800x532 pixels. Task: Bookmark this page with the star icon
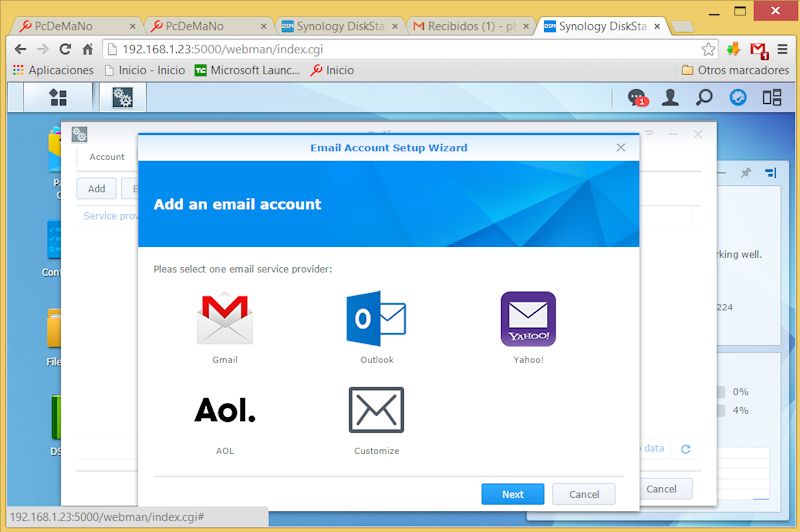[708, 49]
